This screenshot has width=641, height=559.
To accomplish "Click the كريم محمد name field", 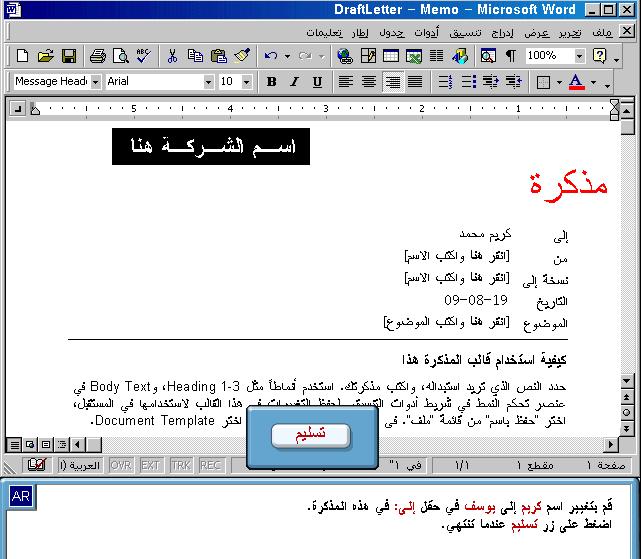I will (479, 234).
